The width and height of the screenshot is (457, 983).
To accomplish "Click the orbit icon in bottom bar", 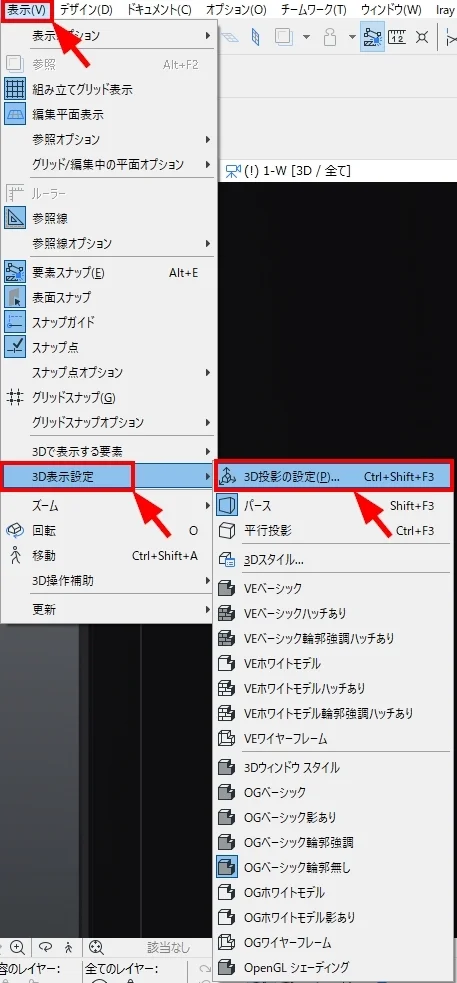I will click(45, 947).
